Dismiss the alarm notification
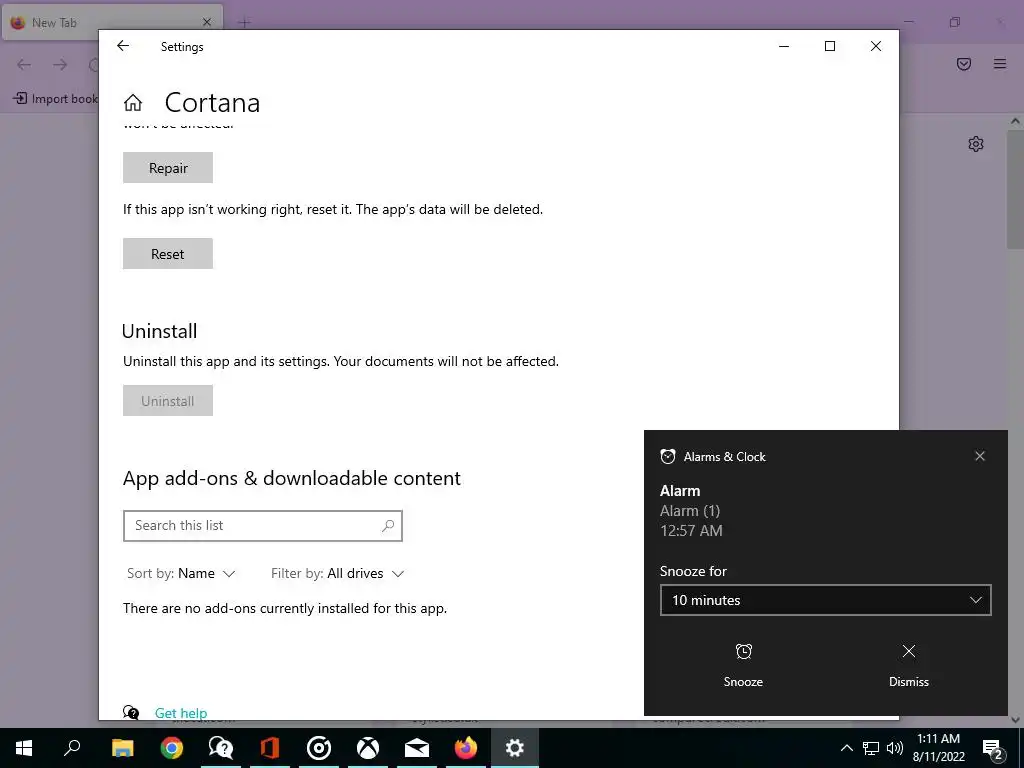1024x768 pixels. (908, 665)
